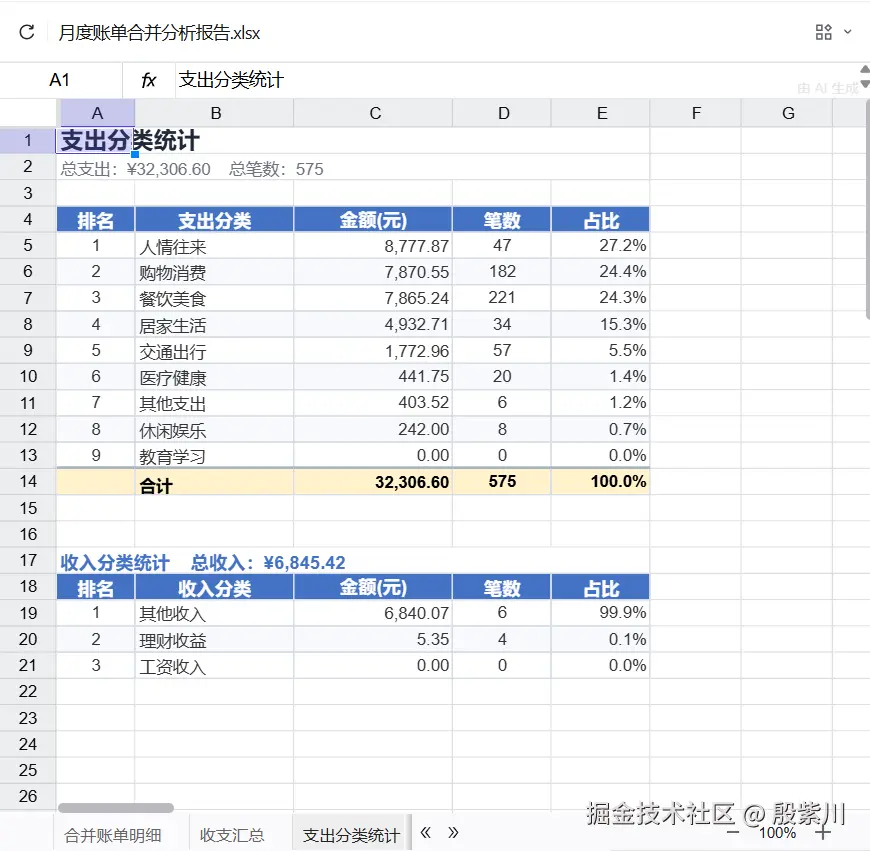870x851 pixels.
Task: Click the 医疗健康 category cell
Action: coord(215,377)
